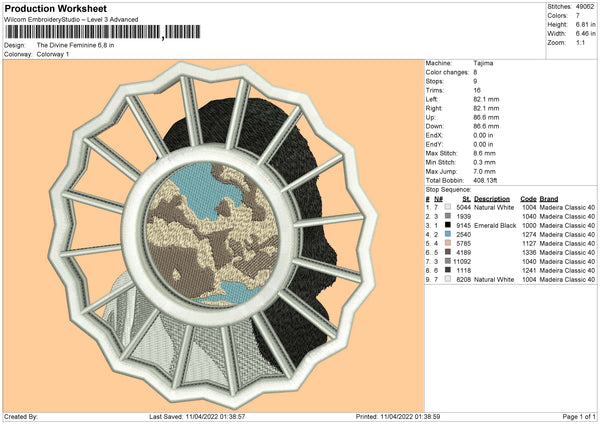Click stitch count 11092 in stop 7

[462, 261]
